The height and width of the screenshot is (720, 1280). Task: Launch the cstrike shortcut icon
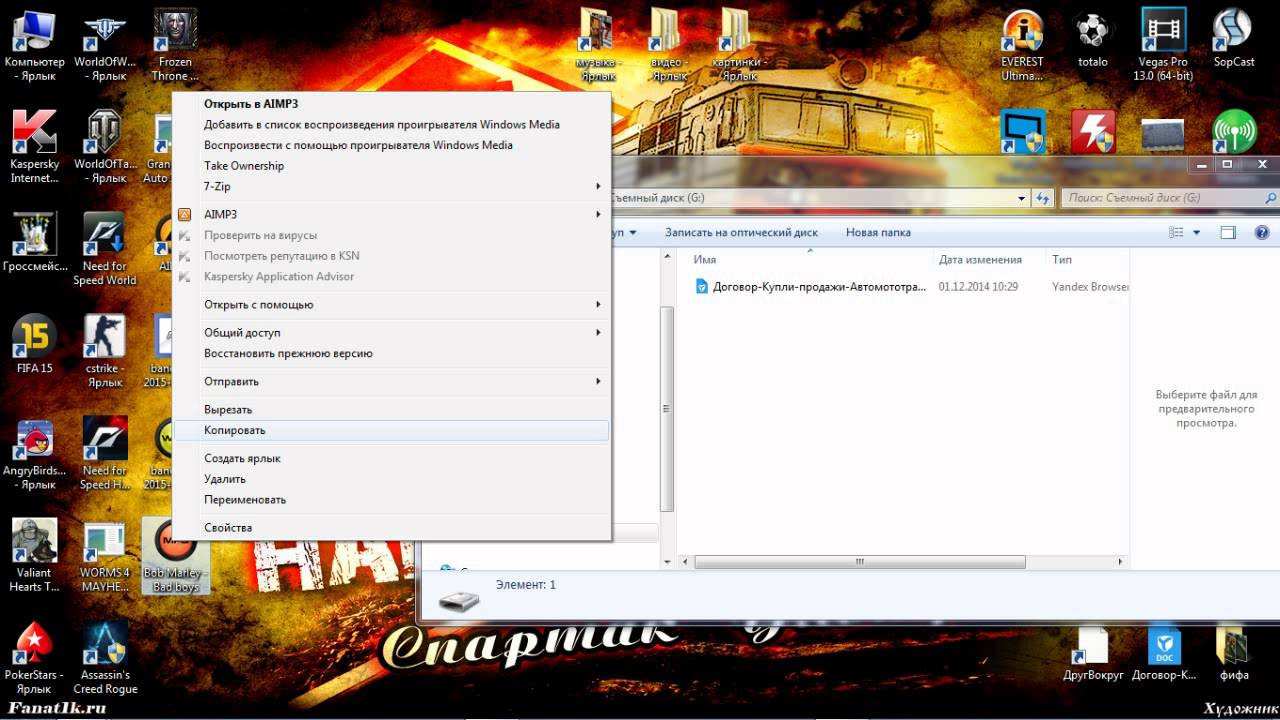[104, 351]
